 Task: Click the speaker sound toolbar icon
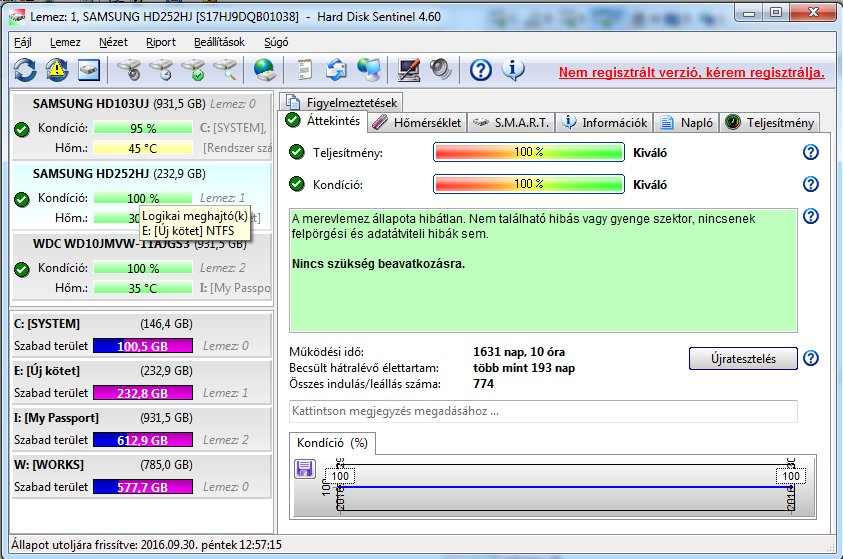pyautogui.click(x=440, y=70)
